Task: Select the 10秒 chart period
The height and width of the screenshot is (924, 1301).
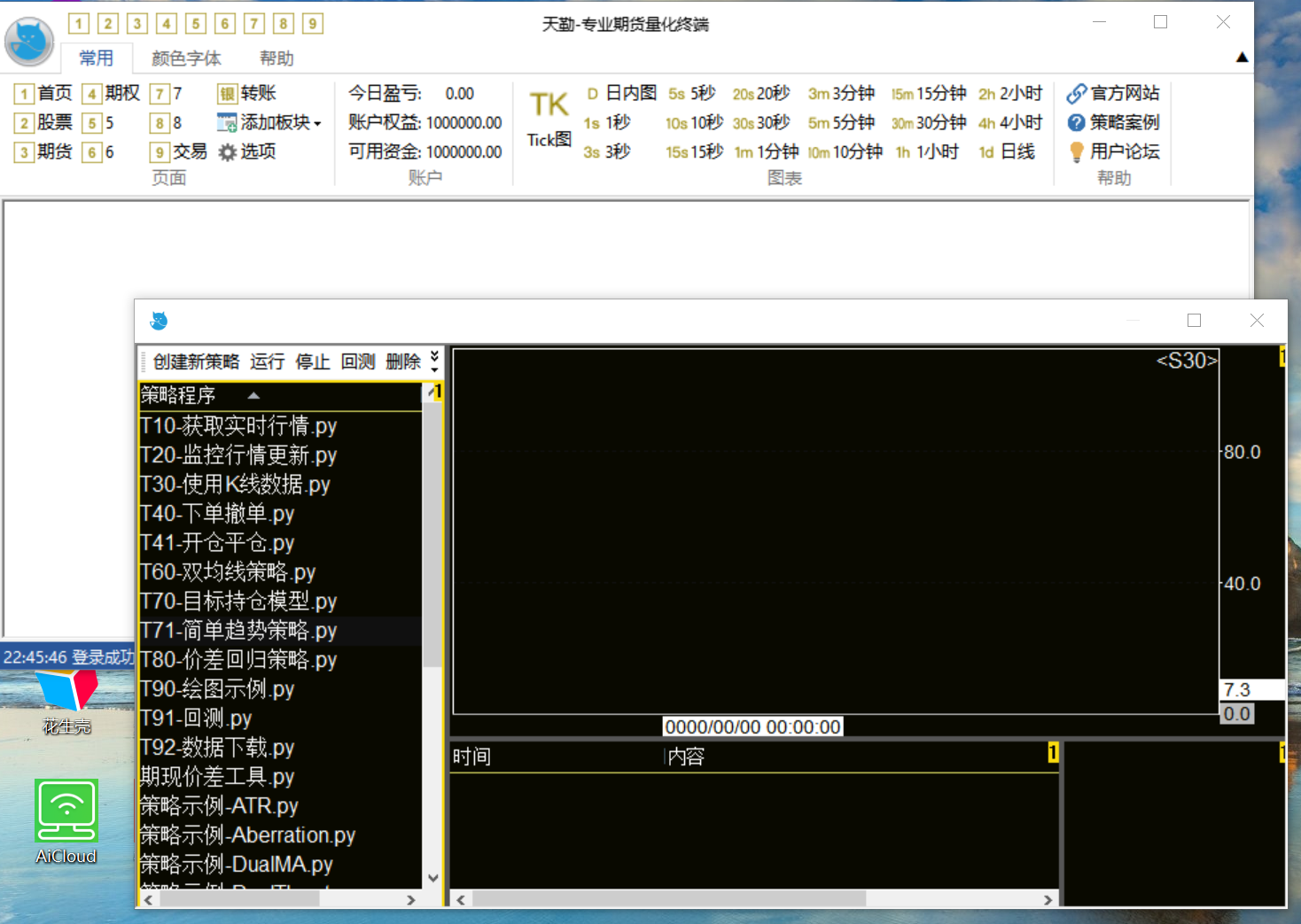Action: click(x=695, y=122)
